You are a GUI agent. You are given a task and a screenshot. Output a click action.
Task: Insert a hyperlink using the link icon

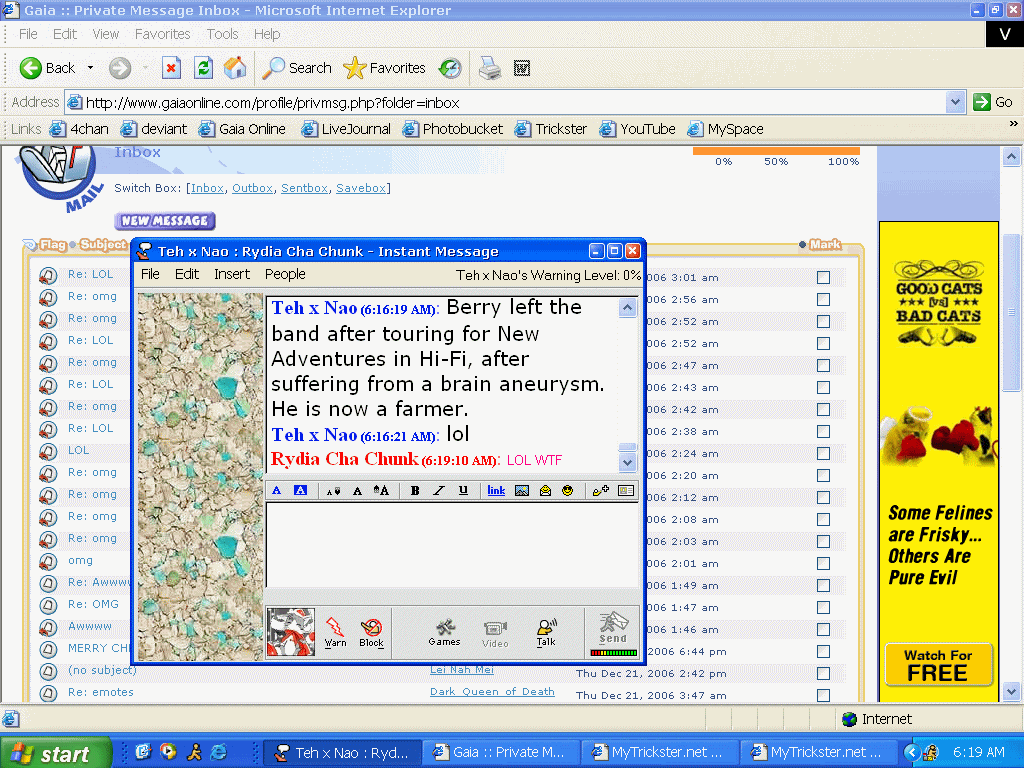tap(496, 490)
